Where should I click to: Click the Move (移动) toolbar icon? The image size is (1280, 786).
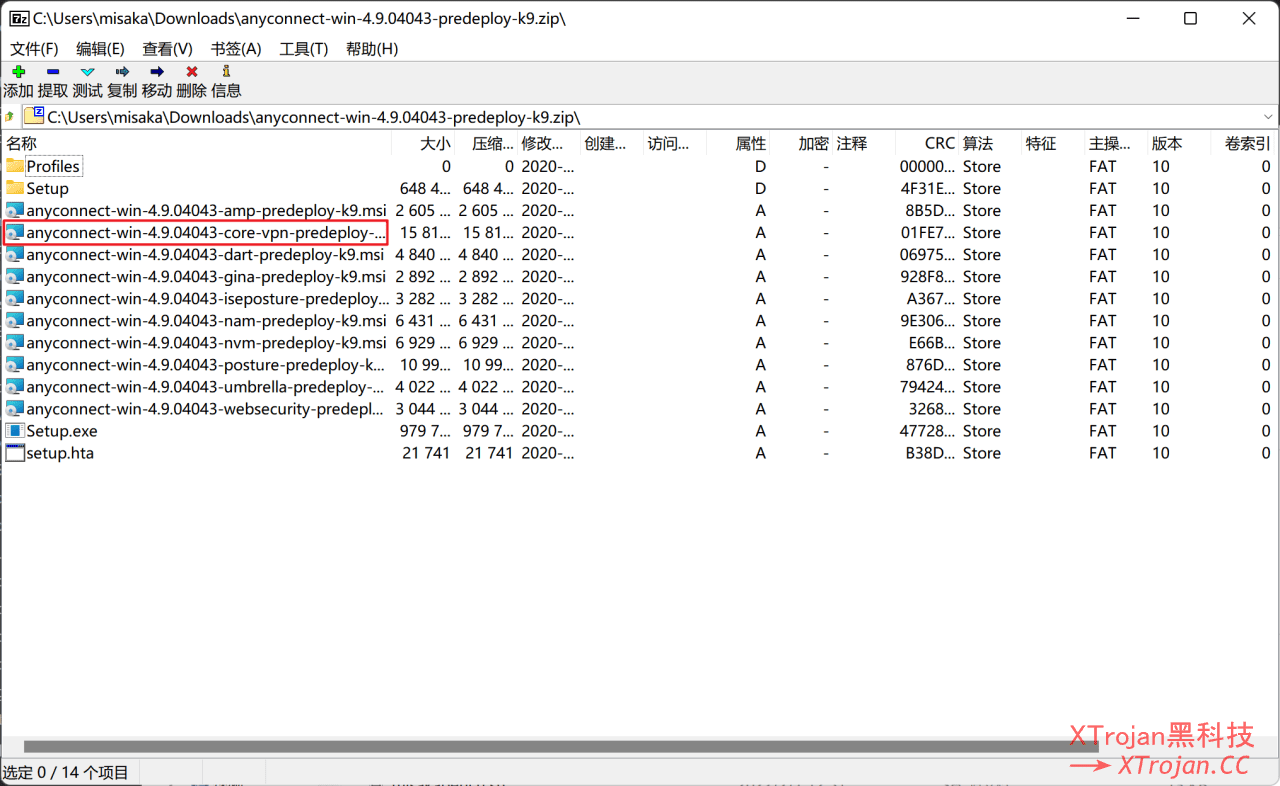coord(157,72)
